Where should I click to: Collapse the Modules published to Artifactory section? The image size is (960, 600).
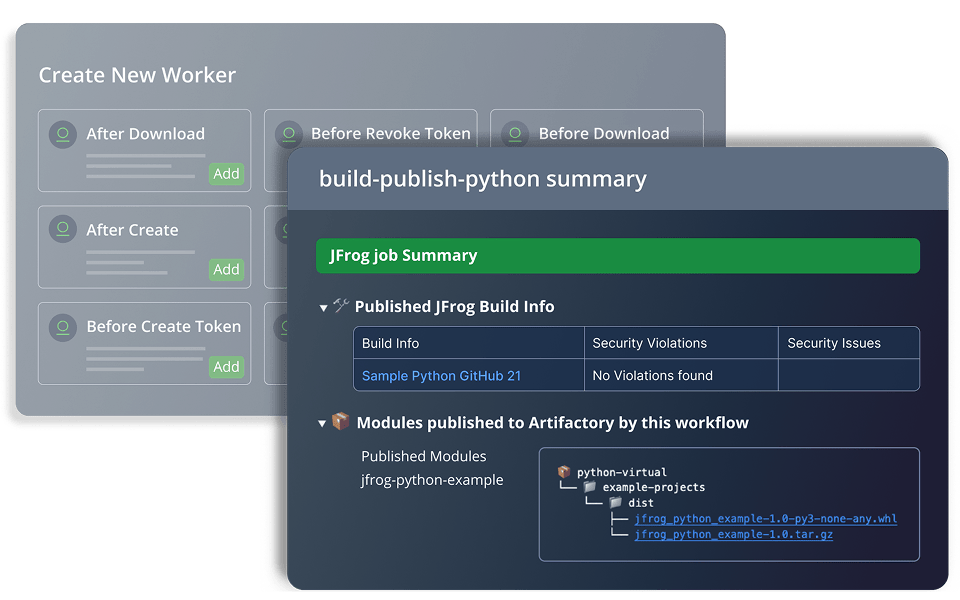coord(322,424)
